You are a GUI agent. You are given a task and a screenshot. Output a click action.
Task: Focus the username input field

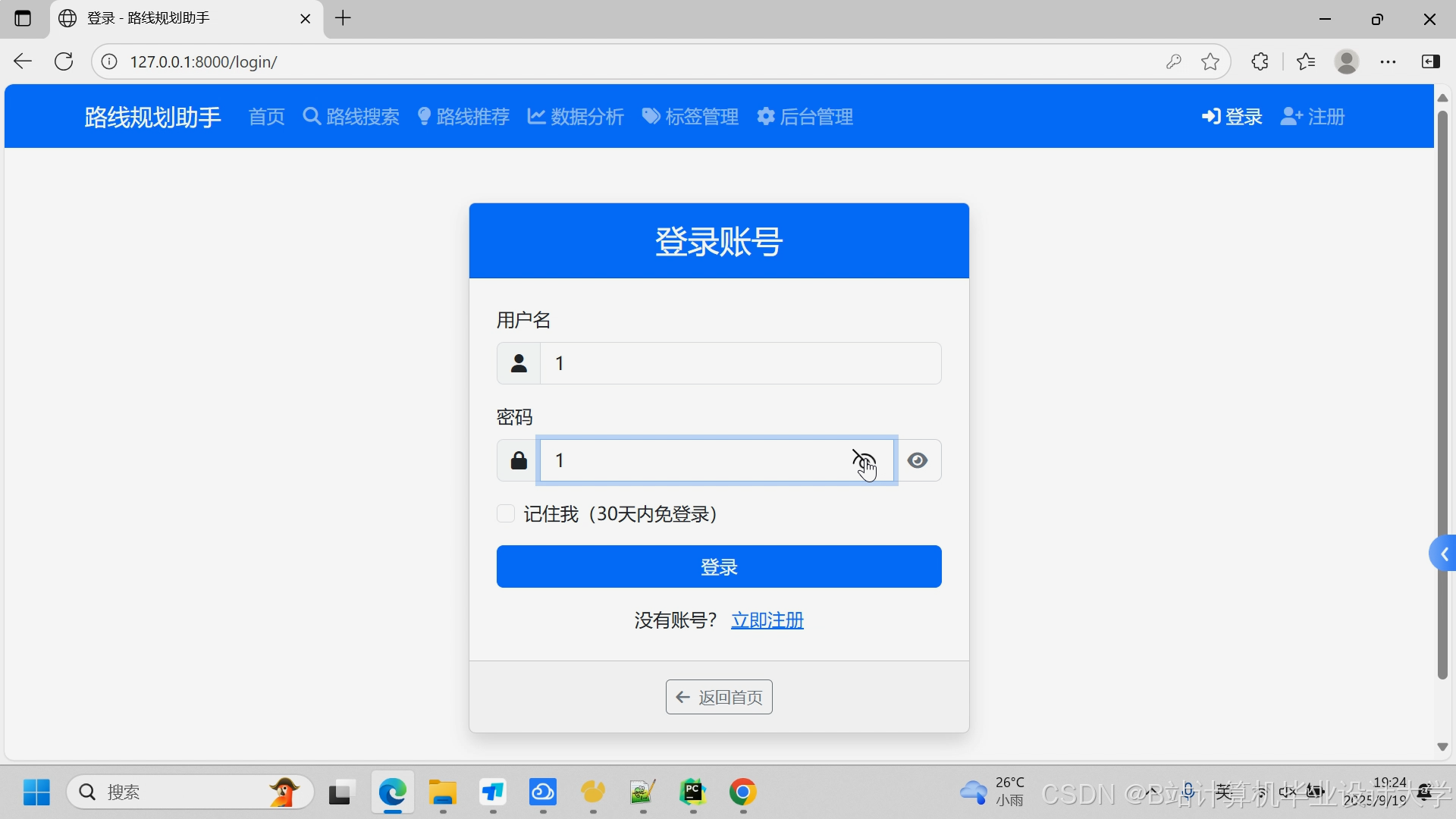pos(740,363)
